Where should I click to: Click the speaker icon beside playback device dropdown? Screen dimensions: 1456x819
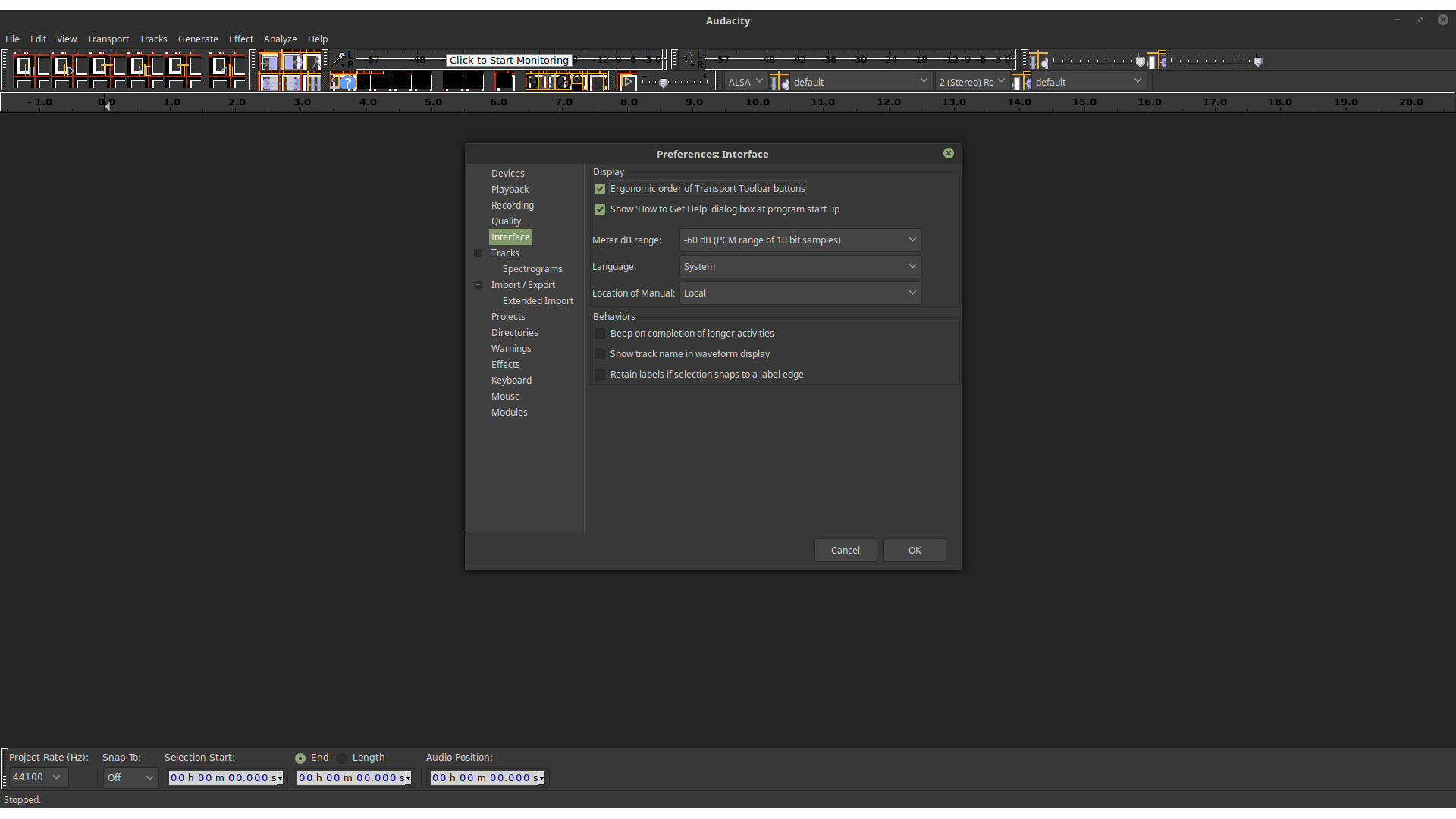click(1021, 82)
